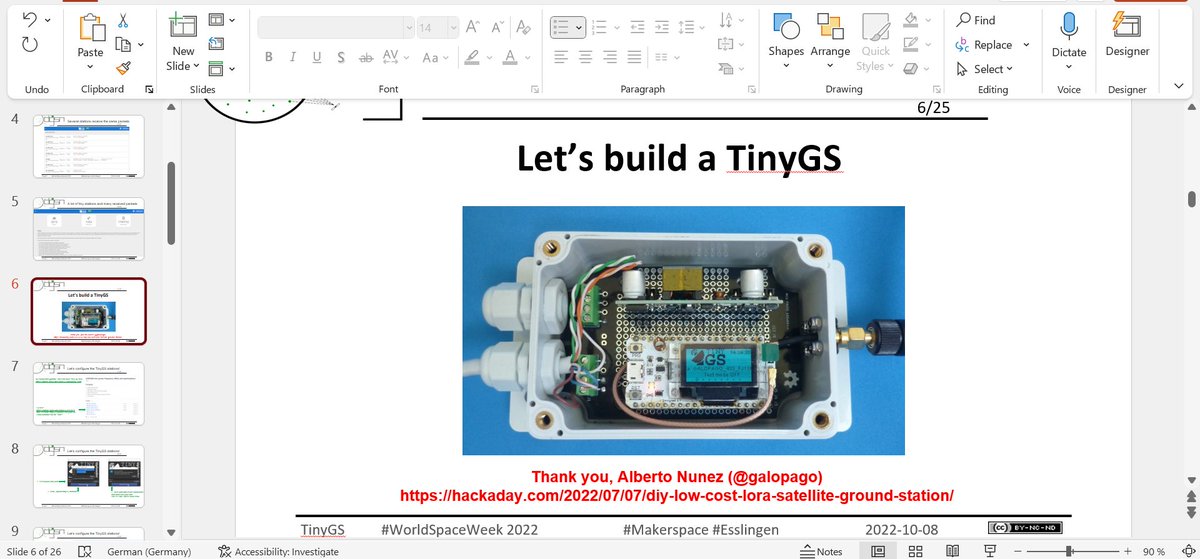Open Shapes gallery
Viewport: 1200px width, 559px height.
pos(786,40)
